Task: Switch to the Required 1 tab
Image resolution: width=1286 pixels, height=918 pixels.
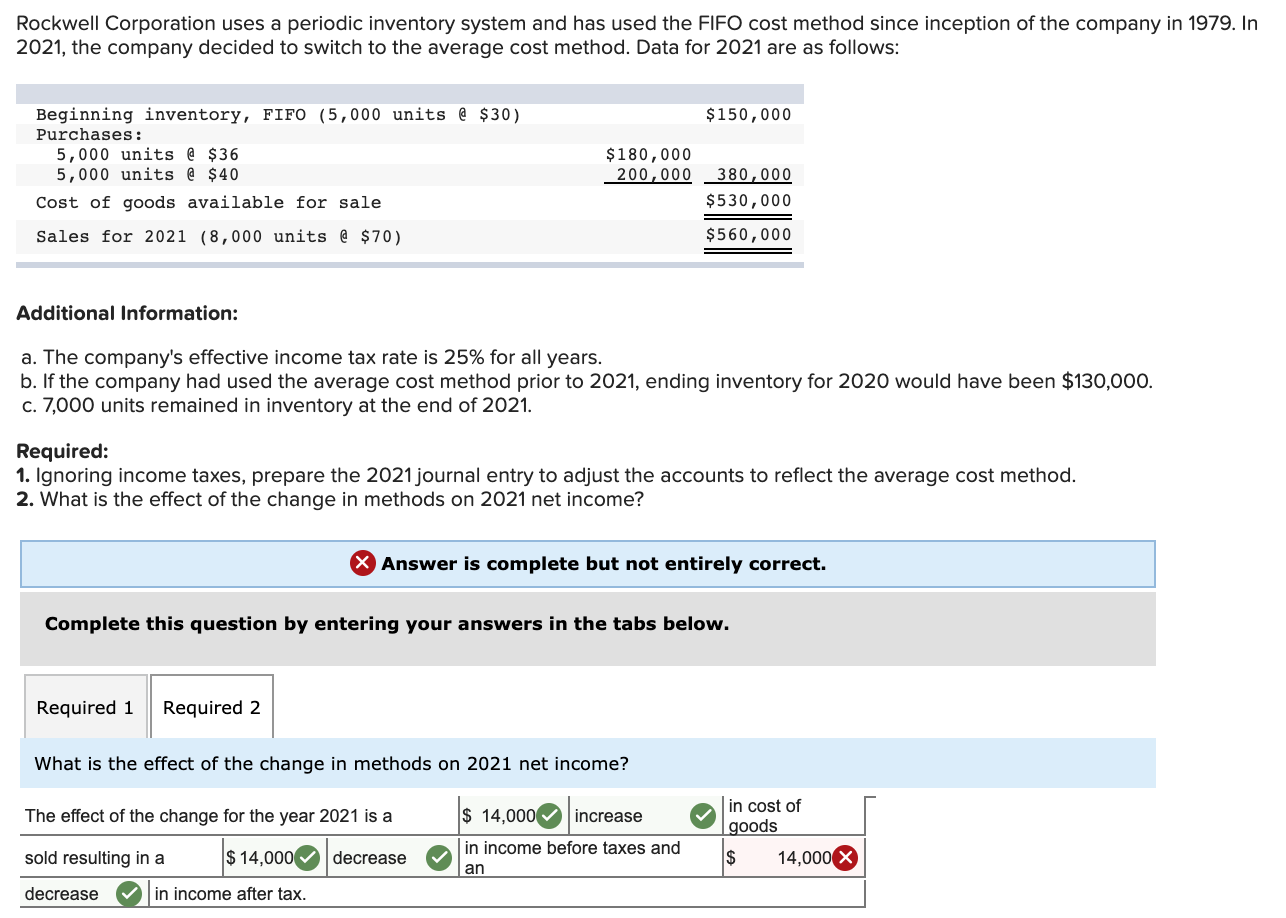Action: tap(85, 707)
